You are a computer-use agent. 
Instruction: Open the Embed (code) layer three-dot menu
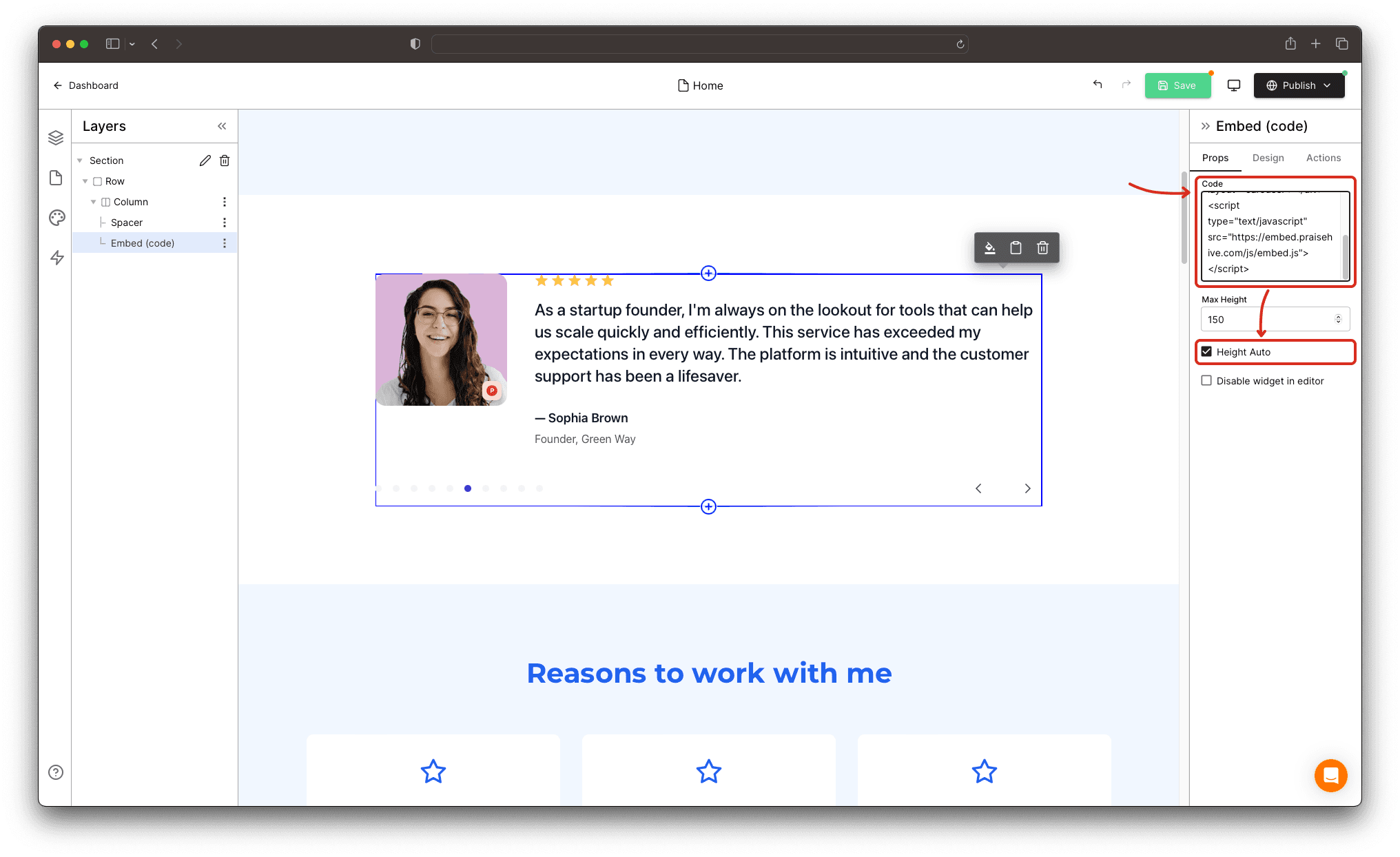coord(225,243)
